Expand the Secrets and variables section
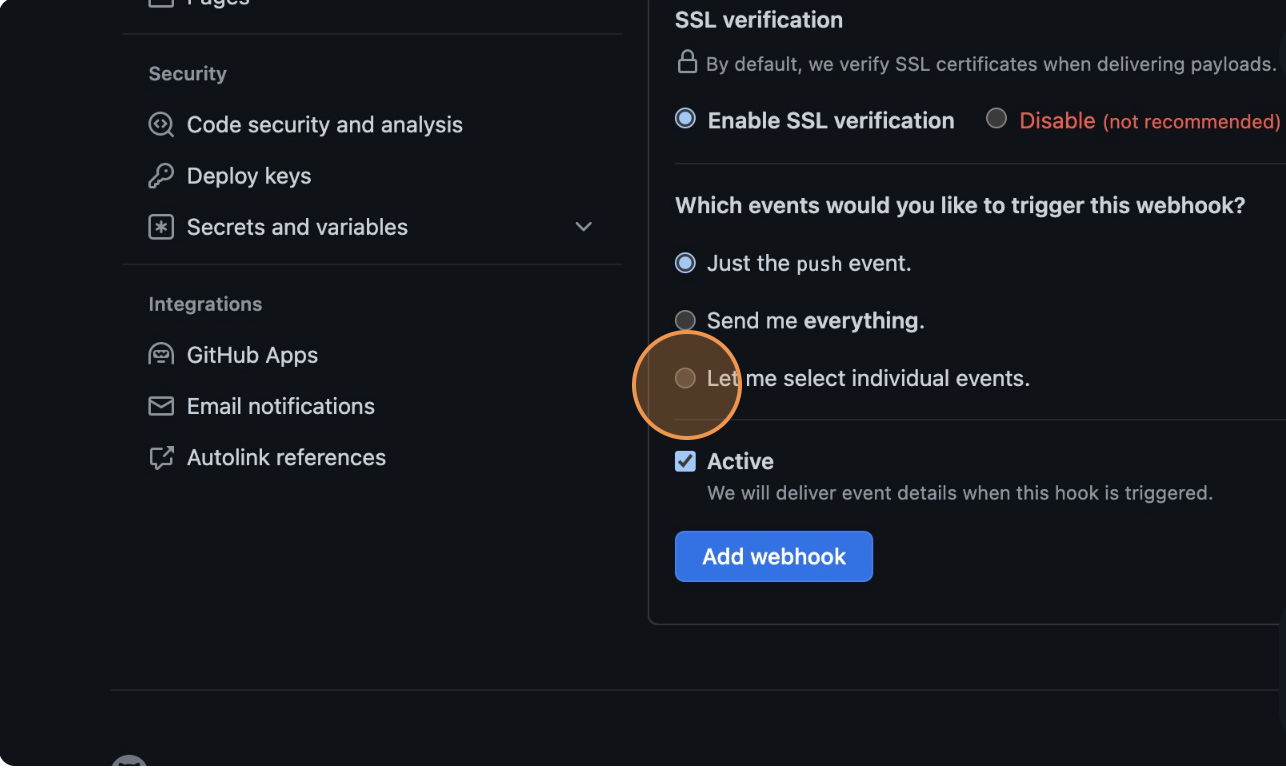 point(584,227)
